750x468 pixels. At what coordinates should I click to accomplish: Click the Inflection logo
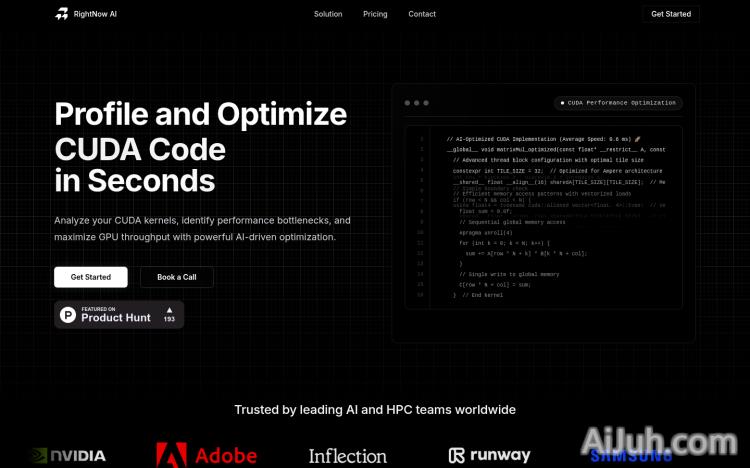347,456
